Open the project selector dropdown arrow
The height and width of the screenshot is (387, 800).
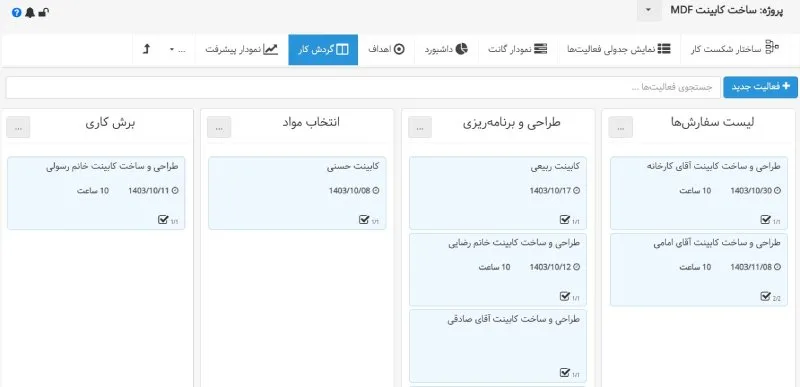point(648,11)
